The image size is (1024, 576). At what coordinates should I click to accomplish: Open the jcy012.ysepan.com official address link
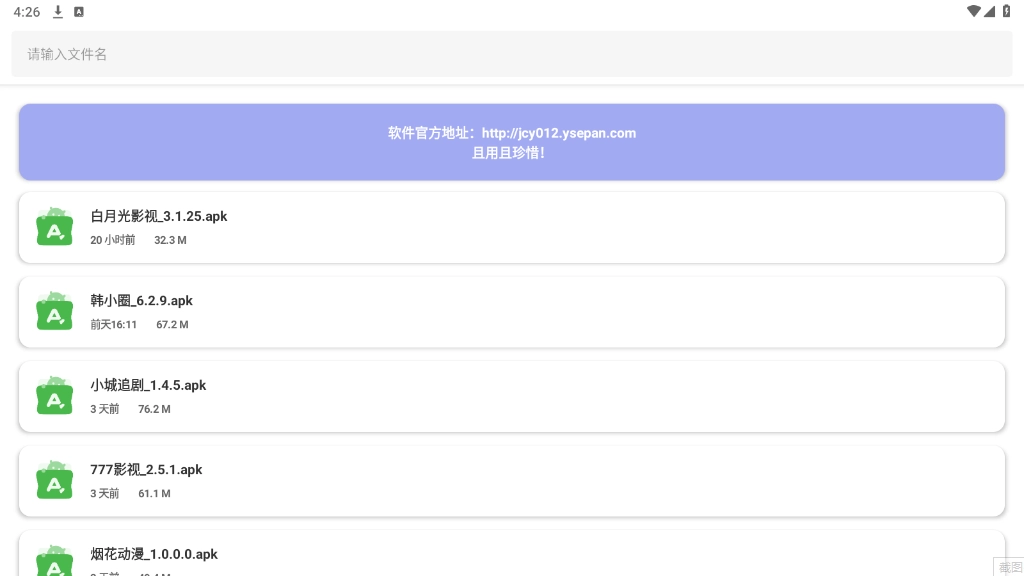tap(558, 133)
